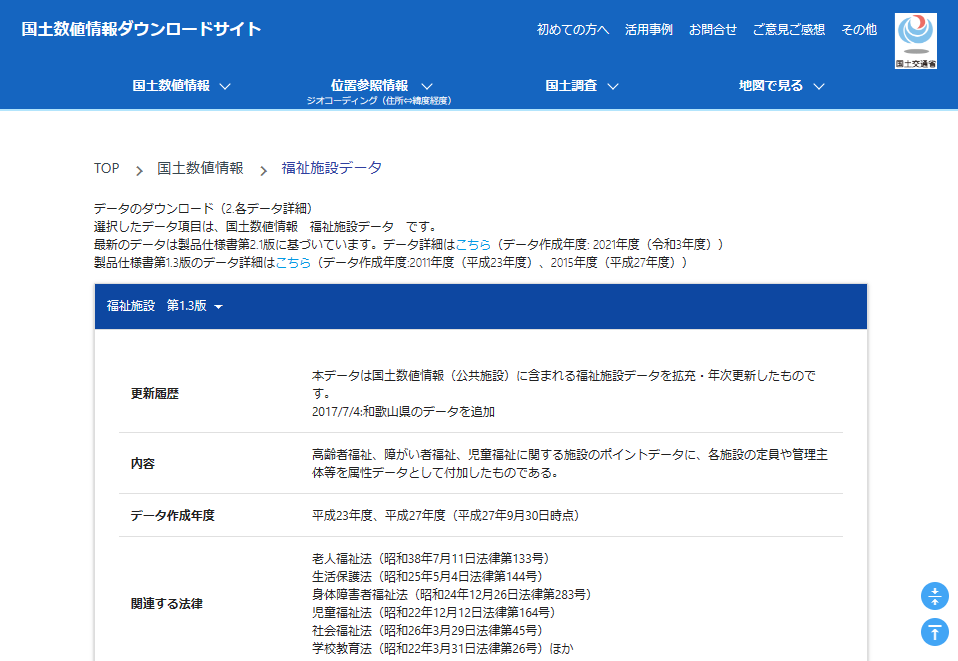Click the scroll-to-top round arrow button

tap(934, 632)
